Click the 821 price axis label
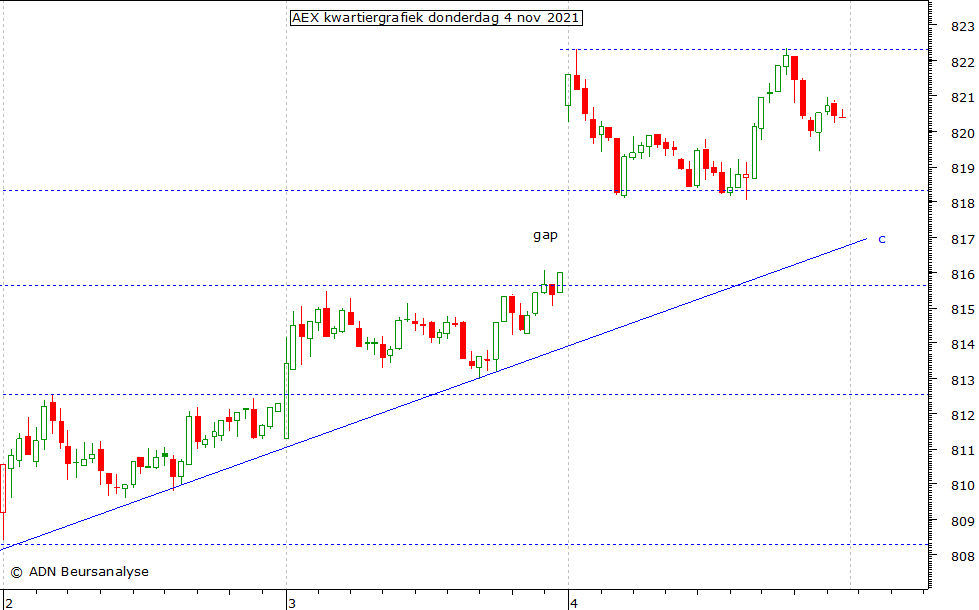Viewport: 979px width, 610px height. 962,97
